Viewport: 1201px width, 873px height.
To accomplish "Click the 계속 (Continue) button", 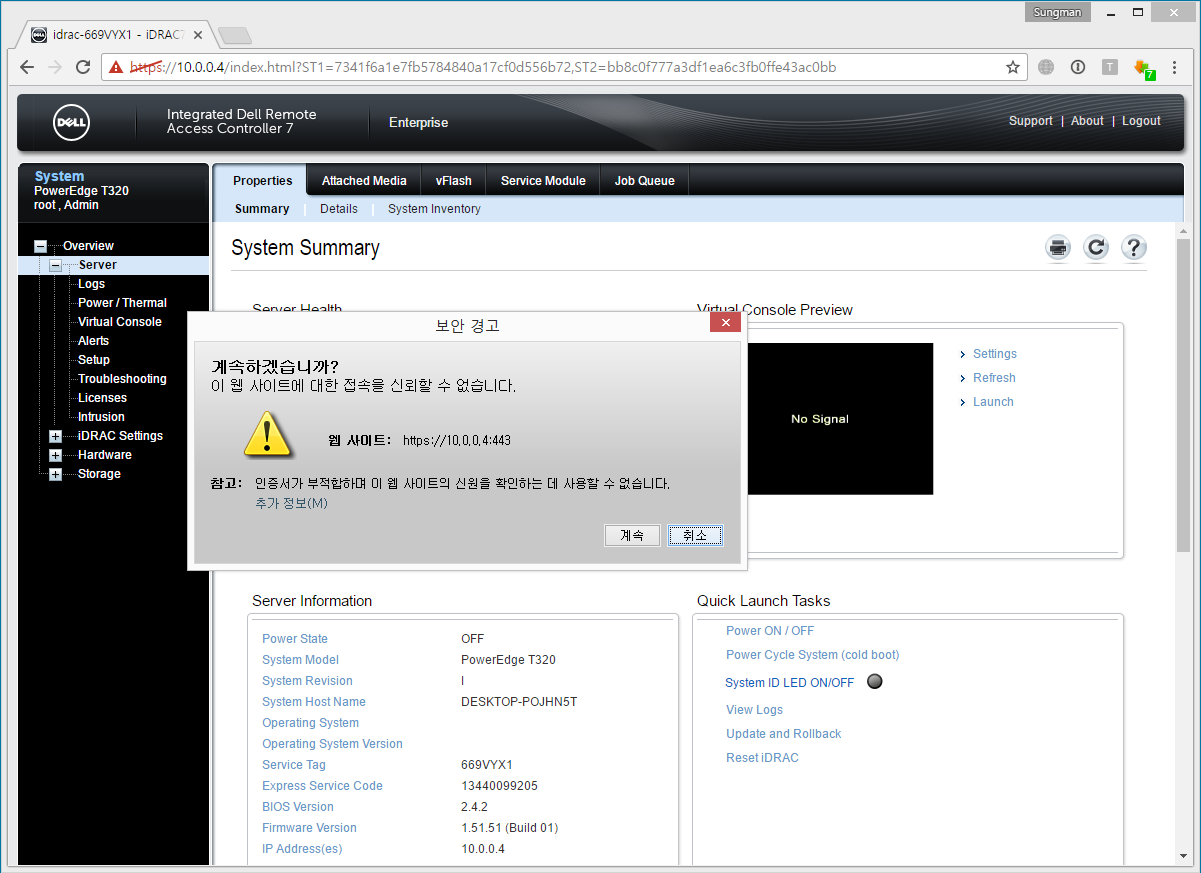I will (632, 535).
